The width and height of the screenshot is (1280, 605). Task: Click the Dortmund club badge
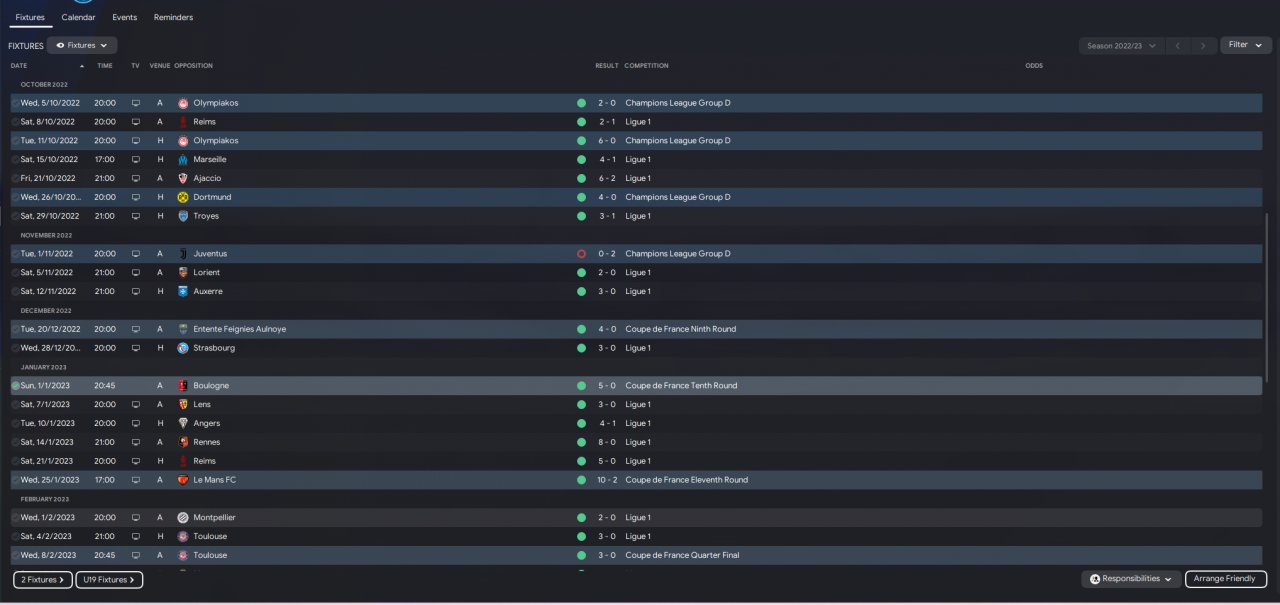coord(183,197)
